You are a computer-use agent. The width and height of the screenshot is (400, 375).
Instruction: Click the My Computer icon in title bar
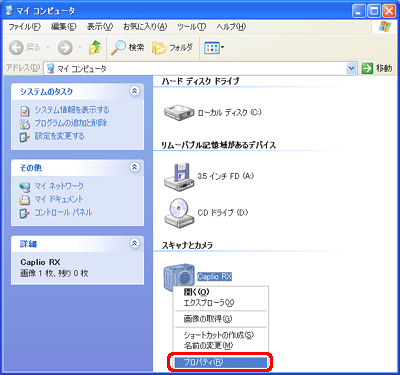tap(10, 11)
